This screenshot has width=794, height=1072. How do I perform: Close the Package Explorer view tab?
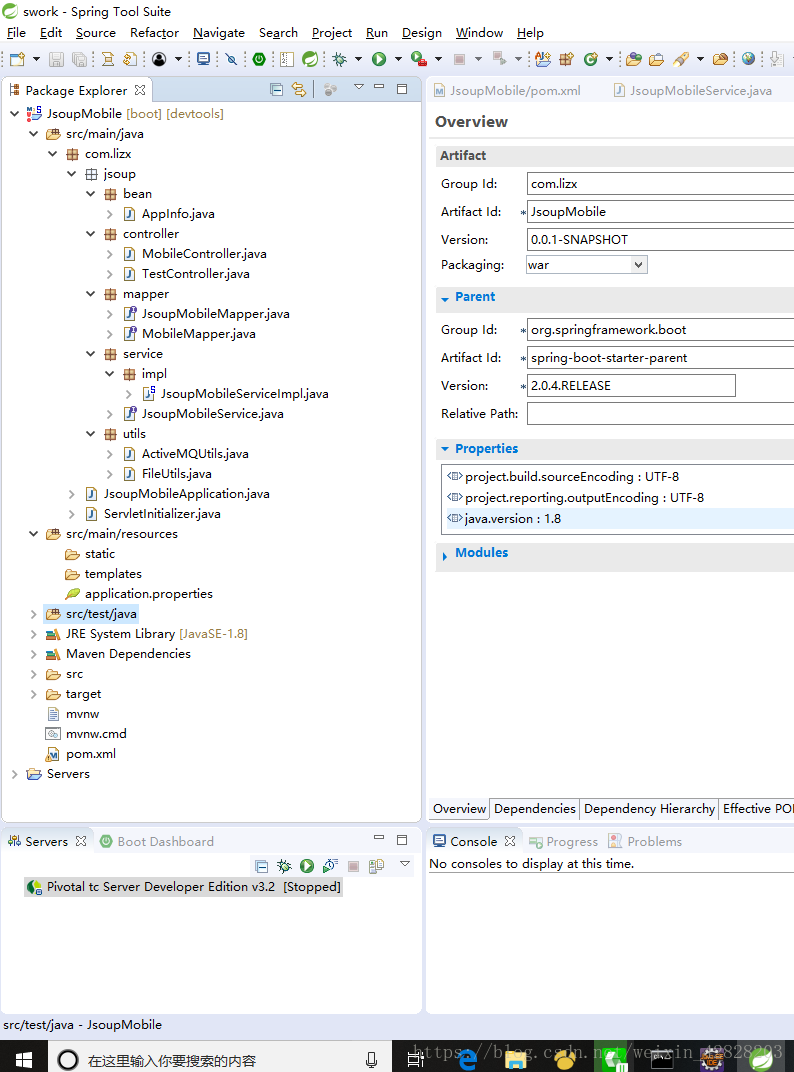coord(140,90)
